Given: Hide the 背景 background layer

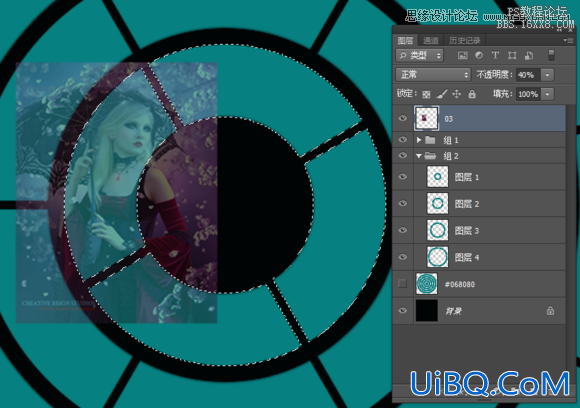Looking at the screenshot, I should tap(402, 311).
